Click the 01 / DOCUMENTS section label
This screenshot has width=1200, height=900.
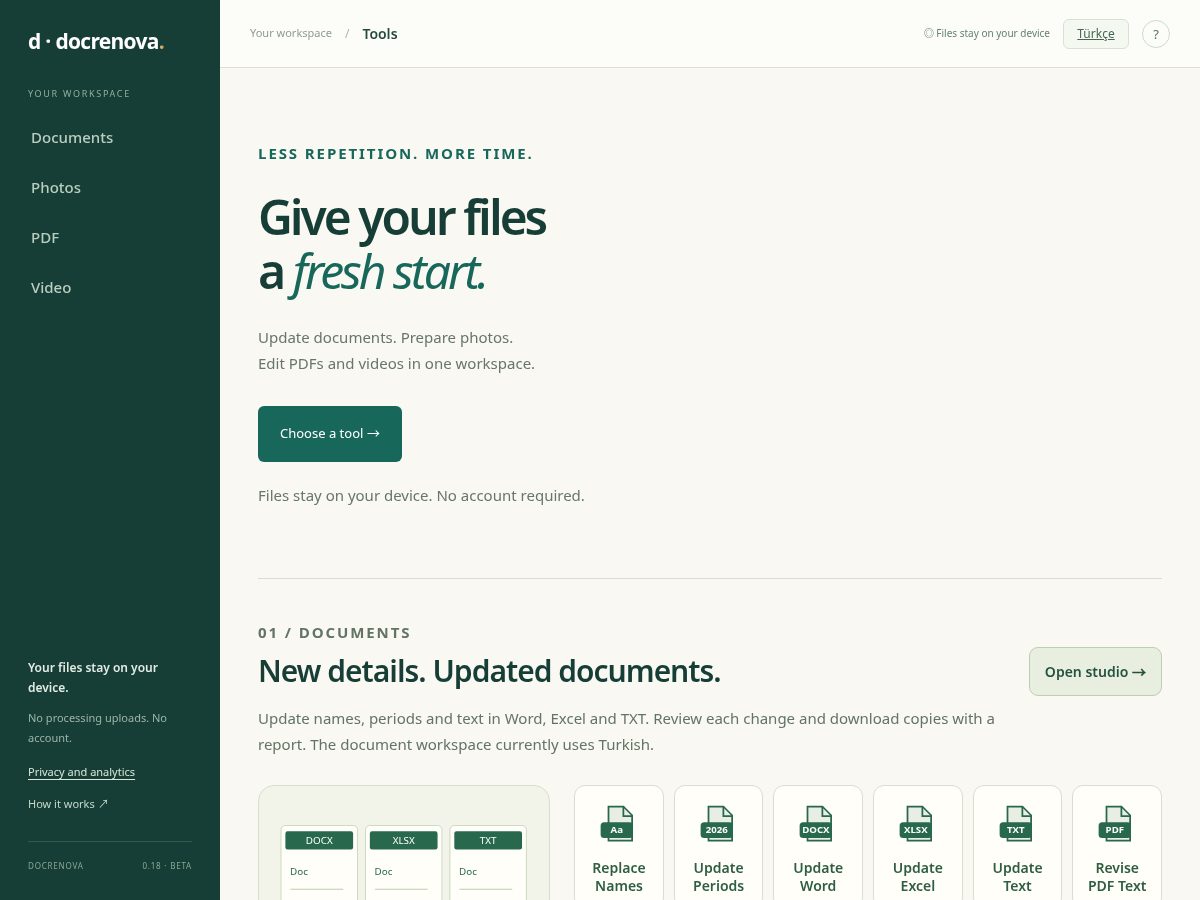click(x=334, y=633)
